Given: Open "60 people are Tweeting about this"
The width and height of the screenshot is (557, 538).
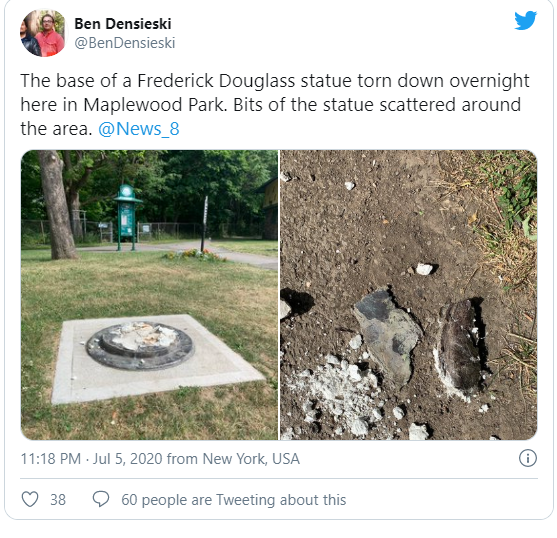Looking at the screenshot, I should [x=234, y=500].
